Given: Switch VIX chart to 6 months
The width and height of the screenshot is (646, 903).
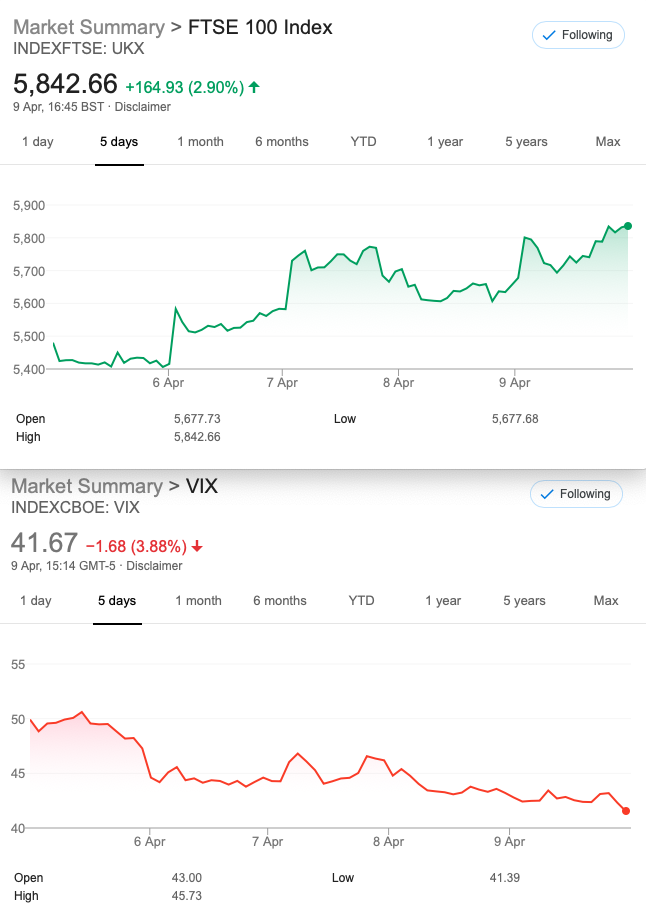Looking at the screenshot, I should click(x=280, y=601).
